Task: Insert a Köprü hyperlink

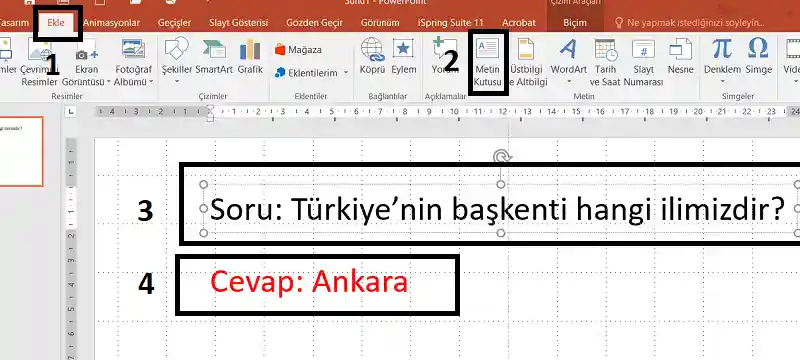Action: coord(372,57)
